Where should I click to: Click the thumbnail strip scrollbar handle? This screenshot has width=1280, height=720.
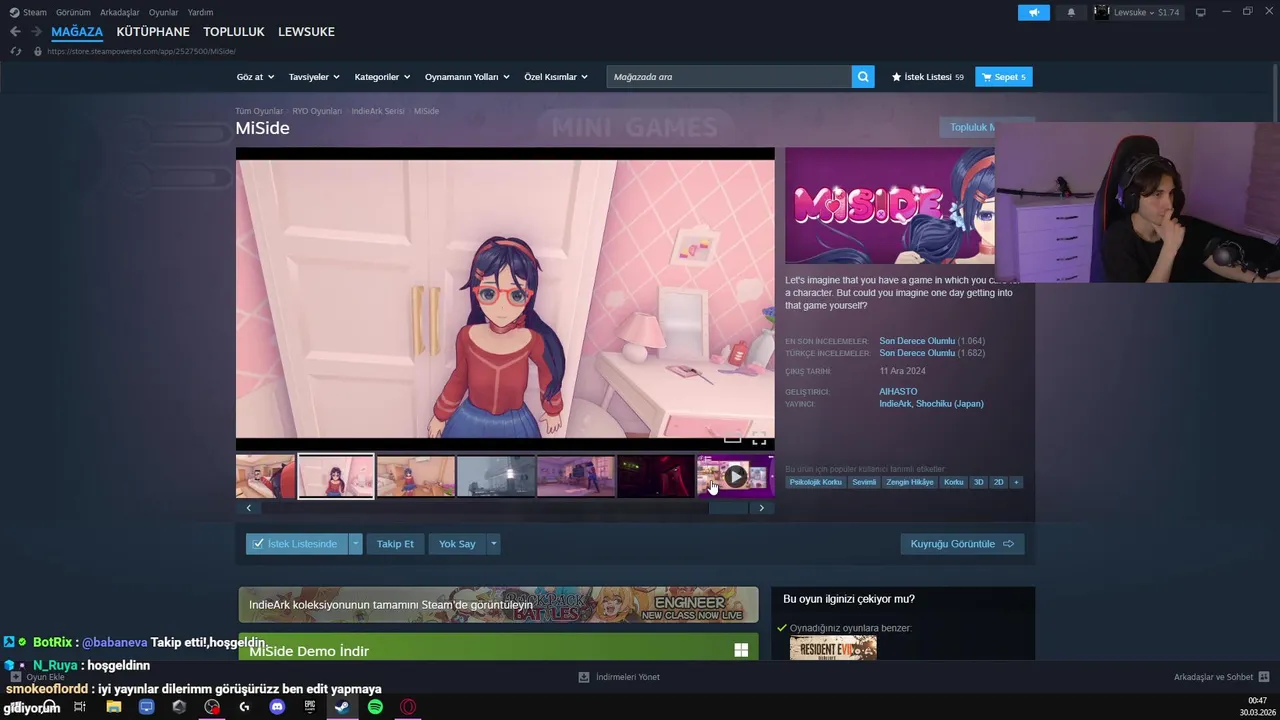tap(728, 508)
